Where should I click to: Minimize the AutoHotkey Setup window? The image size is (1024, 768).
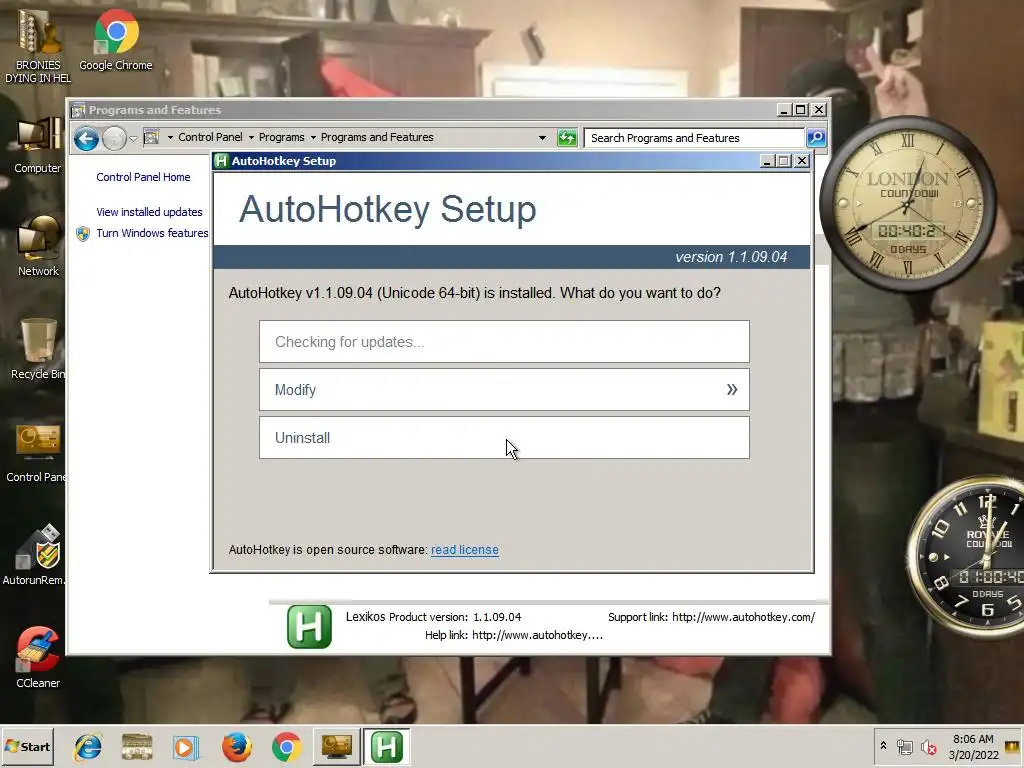pyautogui.click(x=767, y=161)
